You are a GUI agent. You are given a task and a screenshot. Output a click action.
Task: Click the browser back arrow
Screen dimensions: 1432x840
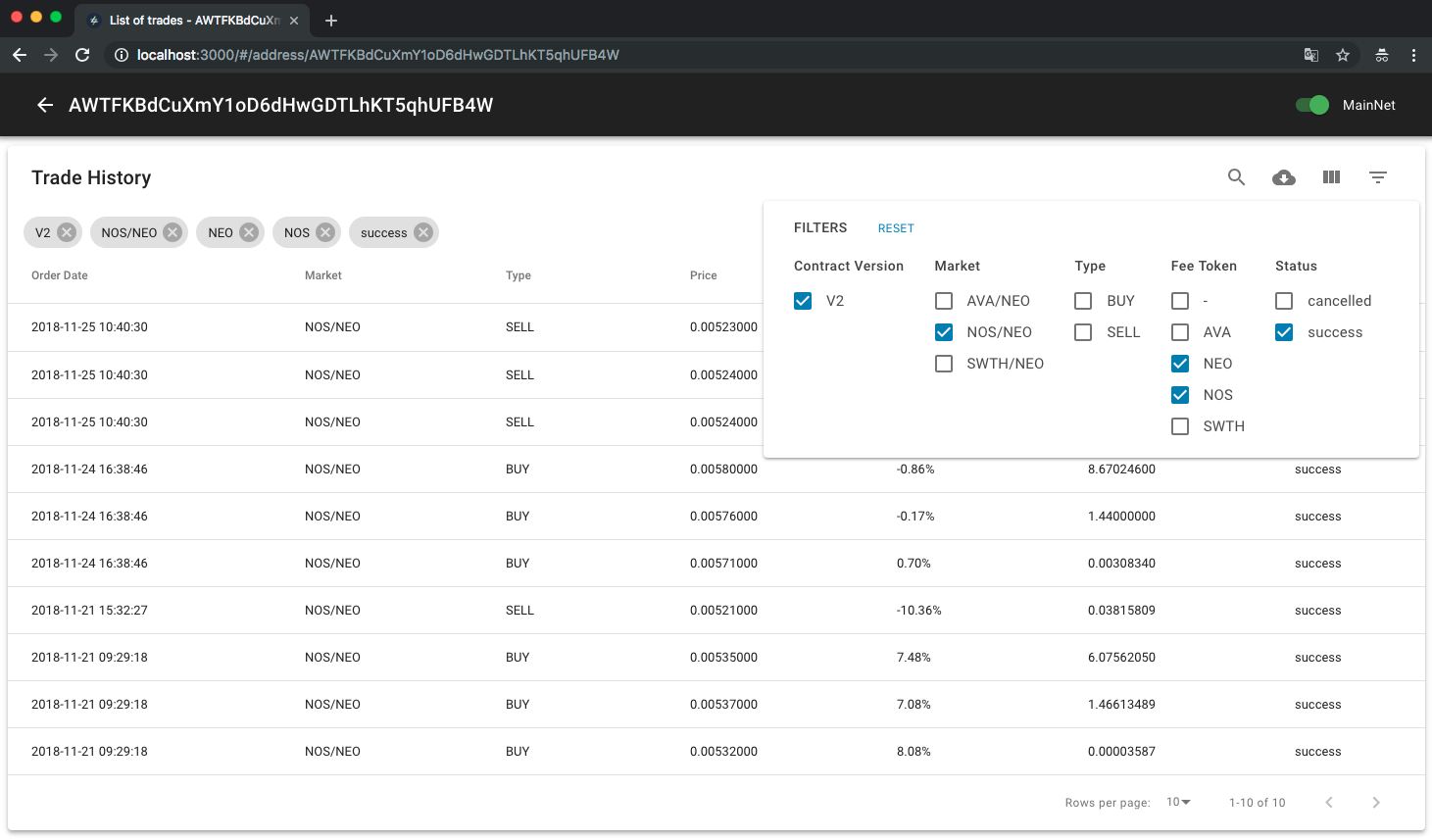tap(20, 55)
